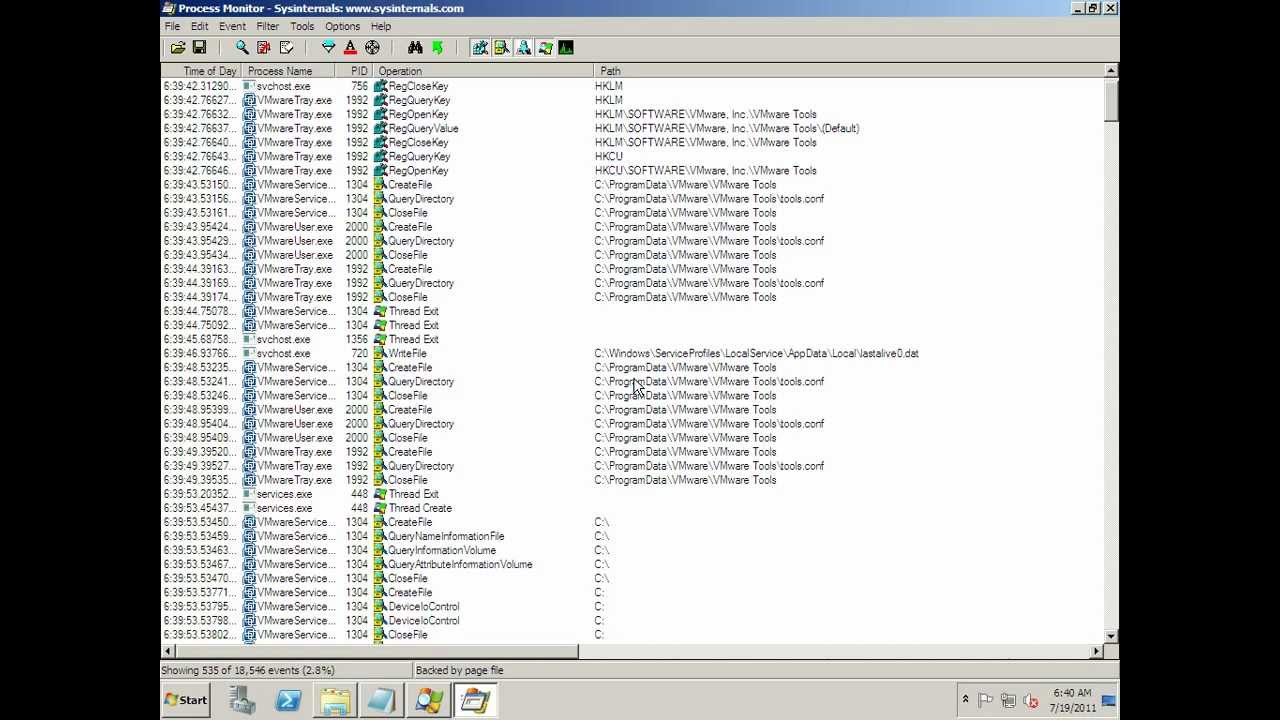Toggle event capture with the magnifier icon

tap(242, 47)
